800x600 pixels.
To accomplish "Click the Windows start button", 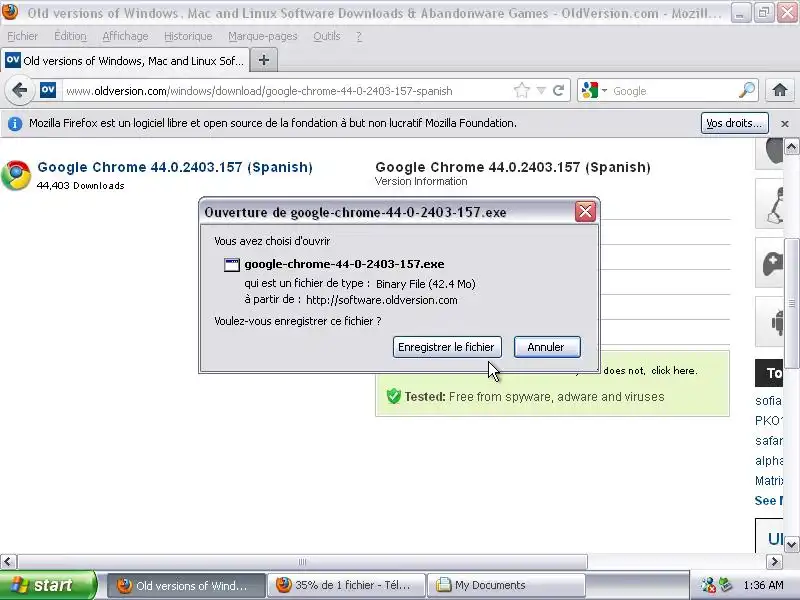I will [x=48, y=585].
